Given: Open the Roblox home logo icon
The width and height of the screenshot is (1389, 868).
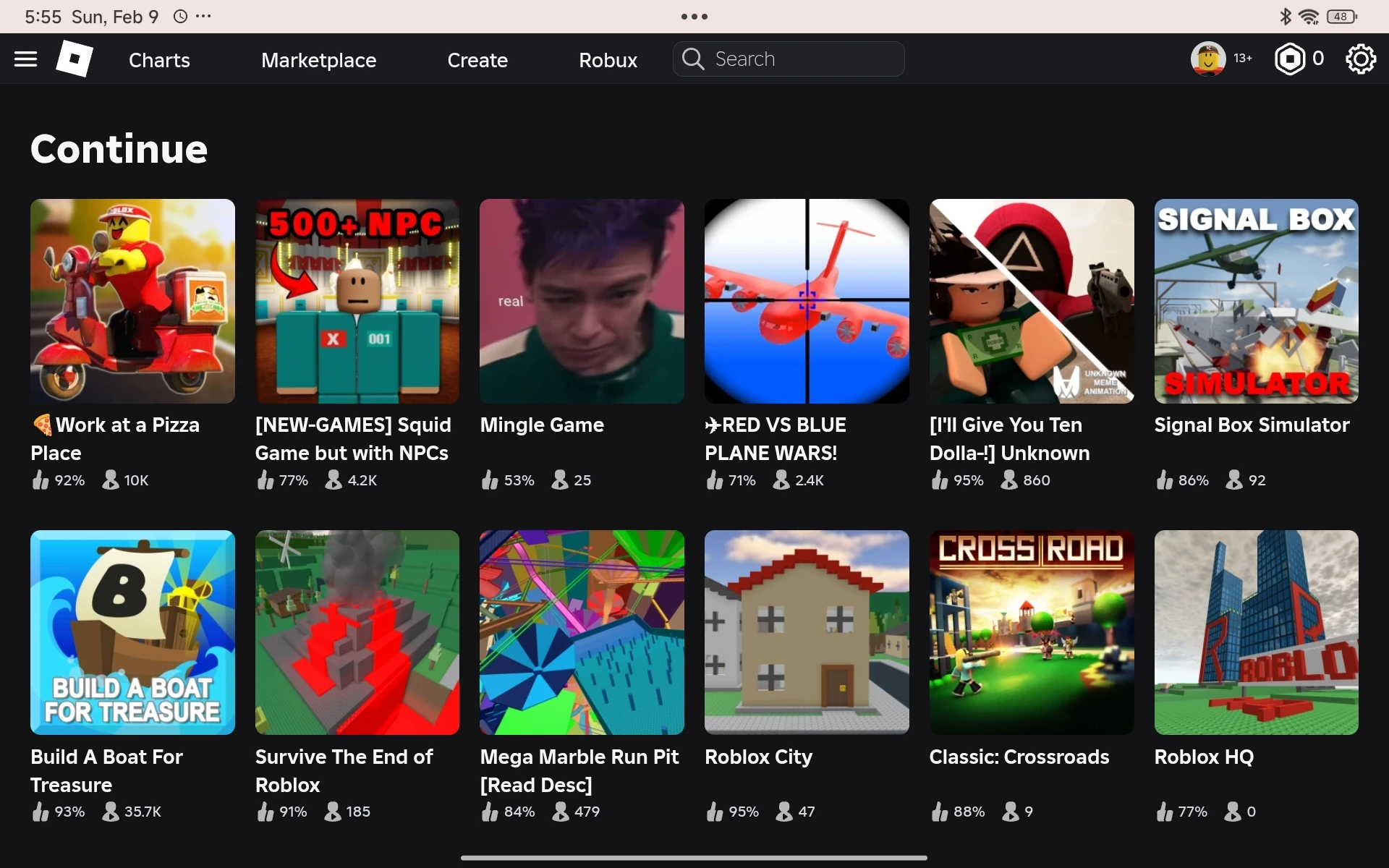Looking at the screenshot, I should tap(75, 59).
